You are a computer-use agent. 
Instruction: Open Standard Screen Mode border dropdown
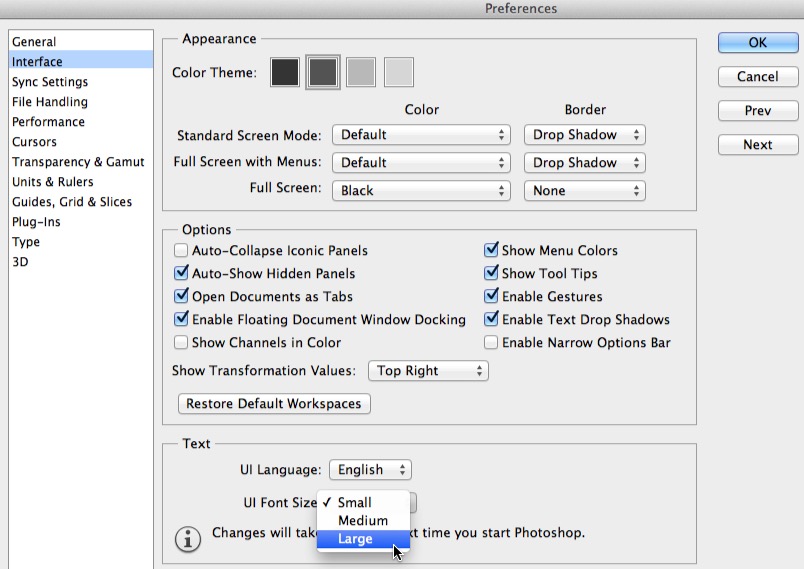point(585,135)
